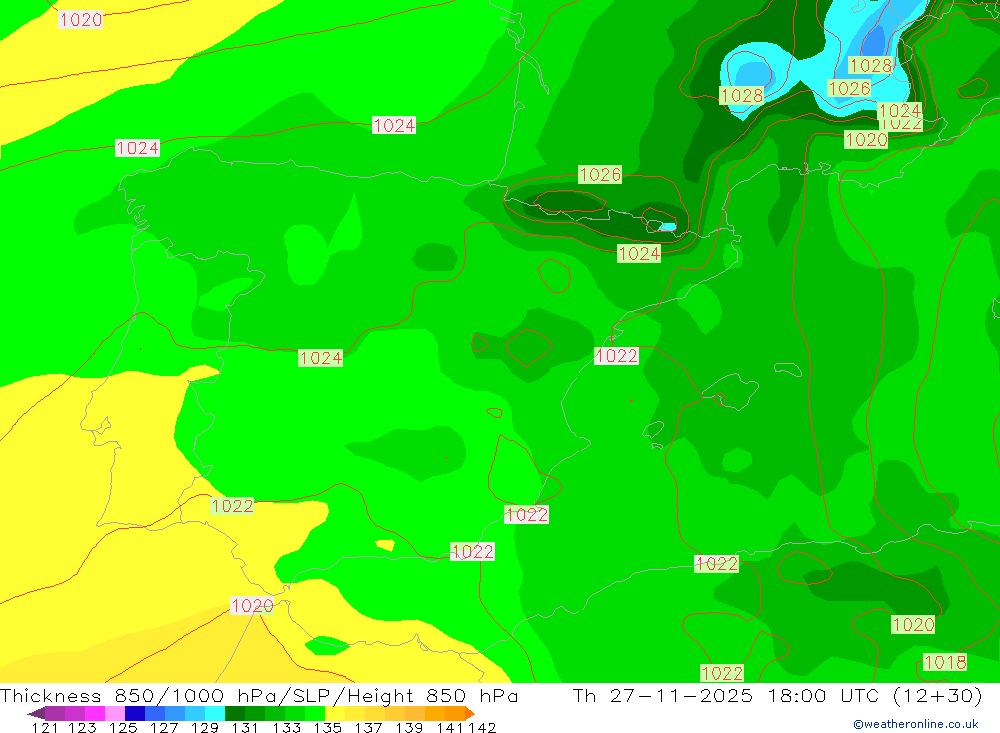Click the 'Th 27-11-2025 18:00 UTC (12+30)' timestamp
Viewport: 1000px width, 733px height.
click(x=777, y=695)
